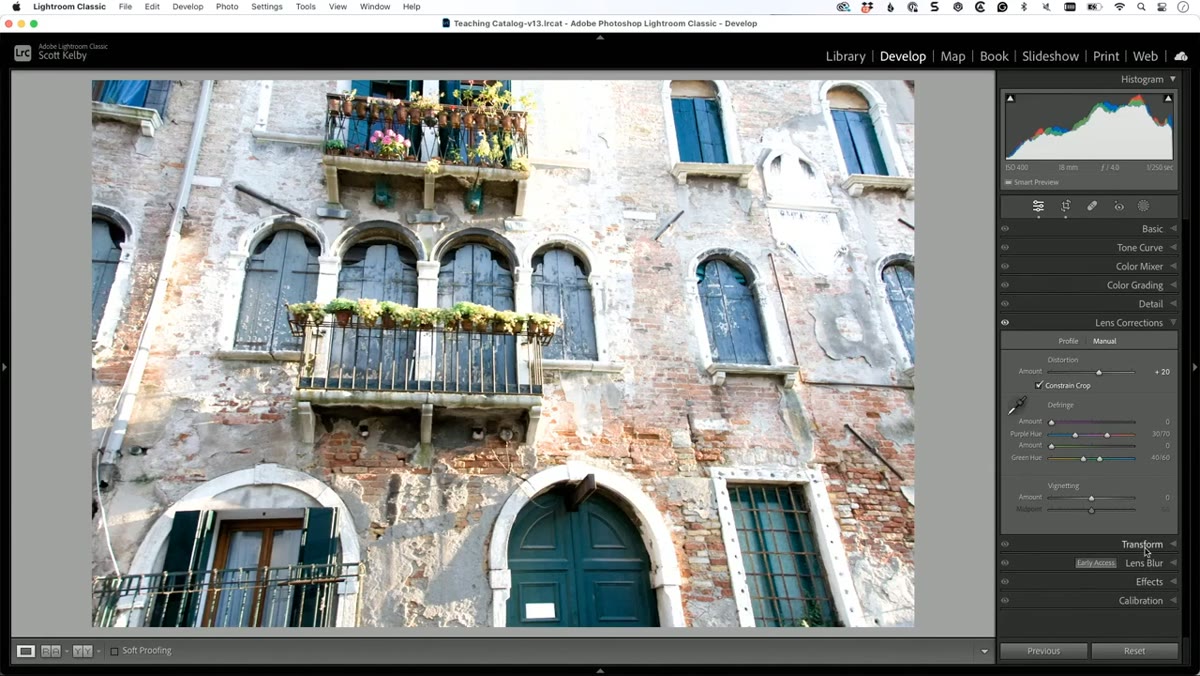Screen dimensions: 1200x676
Task: Click the Previous button
Action: tap(1043, 651)
